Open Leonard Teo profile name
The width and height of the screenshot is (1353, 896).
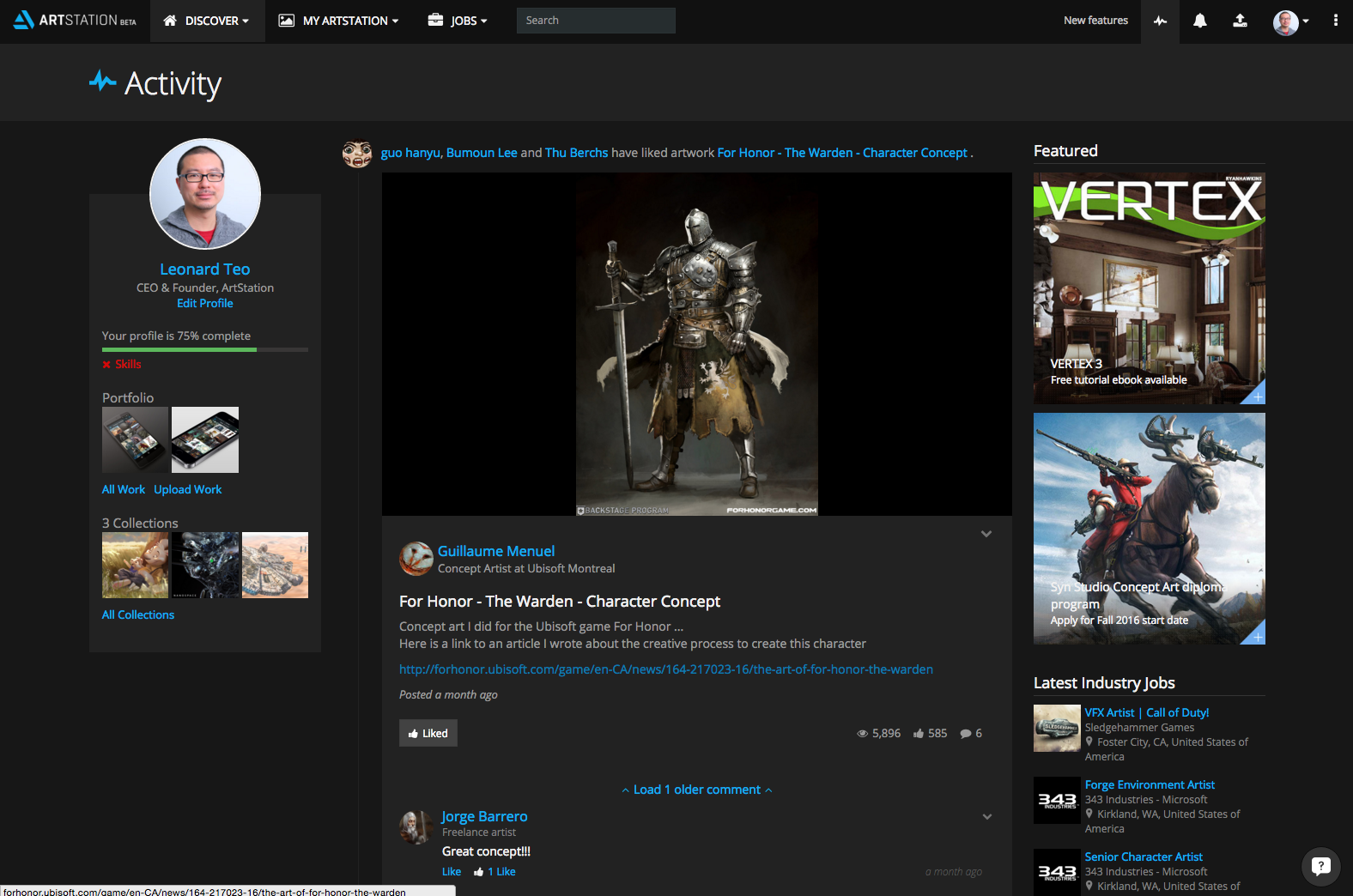tap(205, 269)
